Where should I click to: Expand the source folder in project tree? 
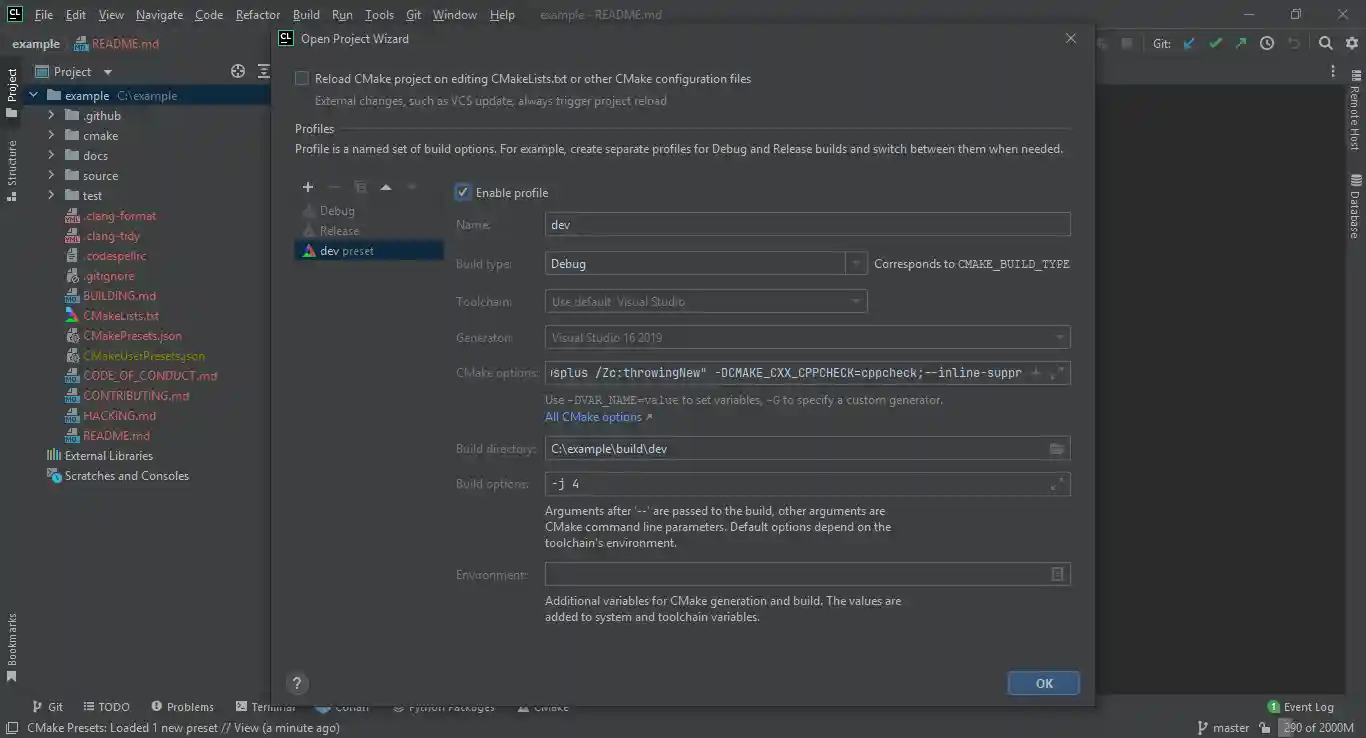tap(51, 175)
